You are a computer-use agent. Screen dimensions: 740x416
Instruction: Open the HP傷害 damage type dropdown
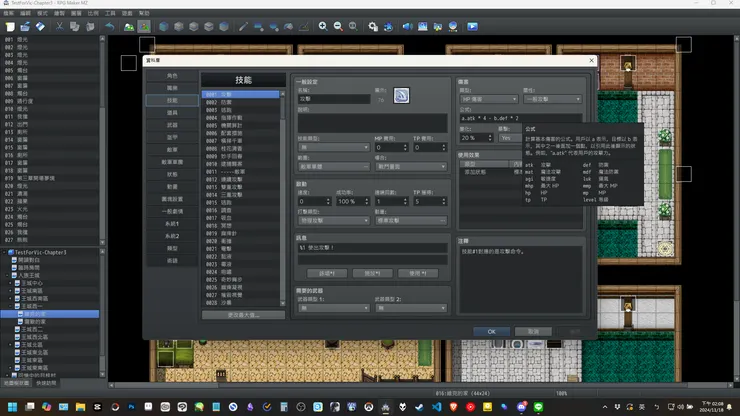(x=488, y=99)
